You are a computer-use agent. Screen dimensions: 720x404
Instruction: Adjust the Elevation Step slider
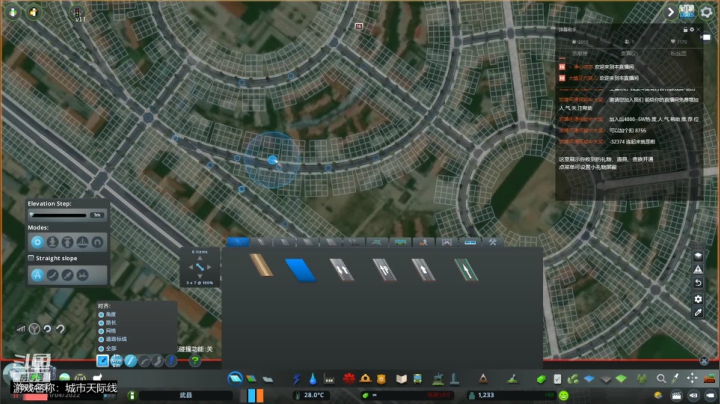(58, 215)
